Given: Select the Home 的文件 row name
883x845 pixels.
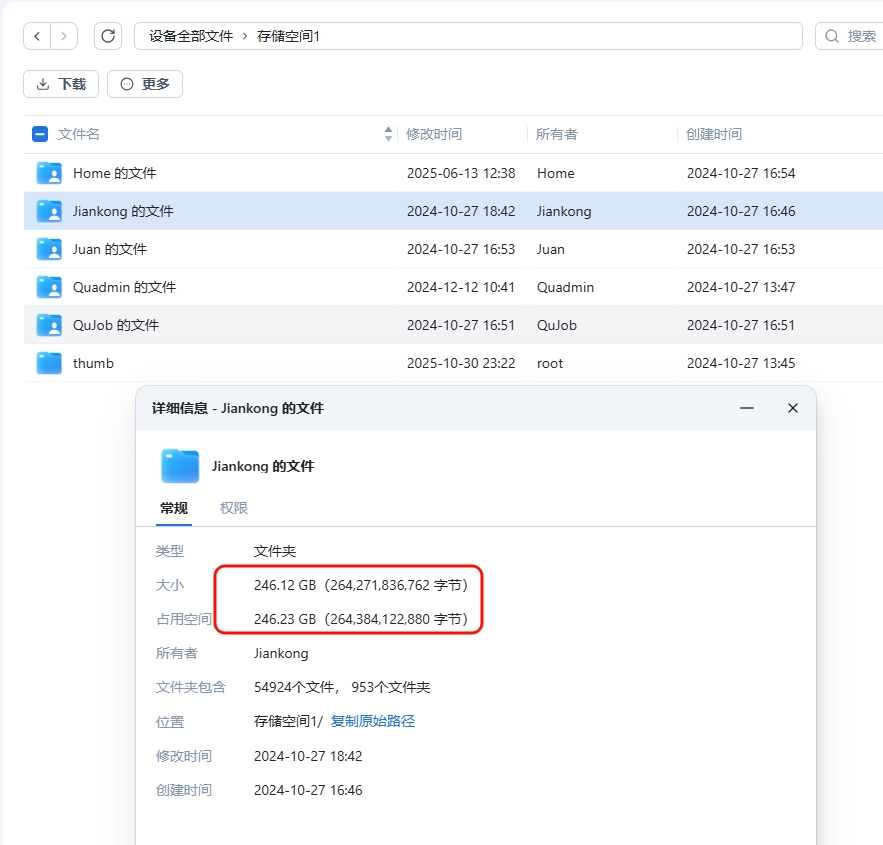Looking at the screenshot, I should (115, 173).
